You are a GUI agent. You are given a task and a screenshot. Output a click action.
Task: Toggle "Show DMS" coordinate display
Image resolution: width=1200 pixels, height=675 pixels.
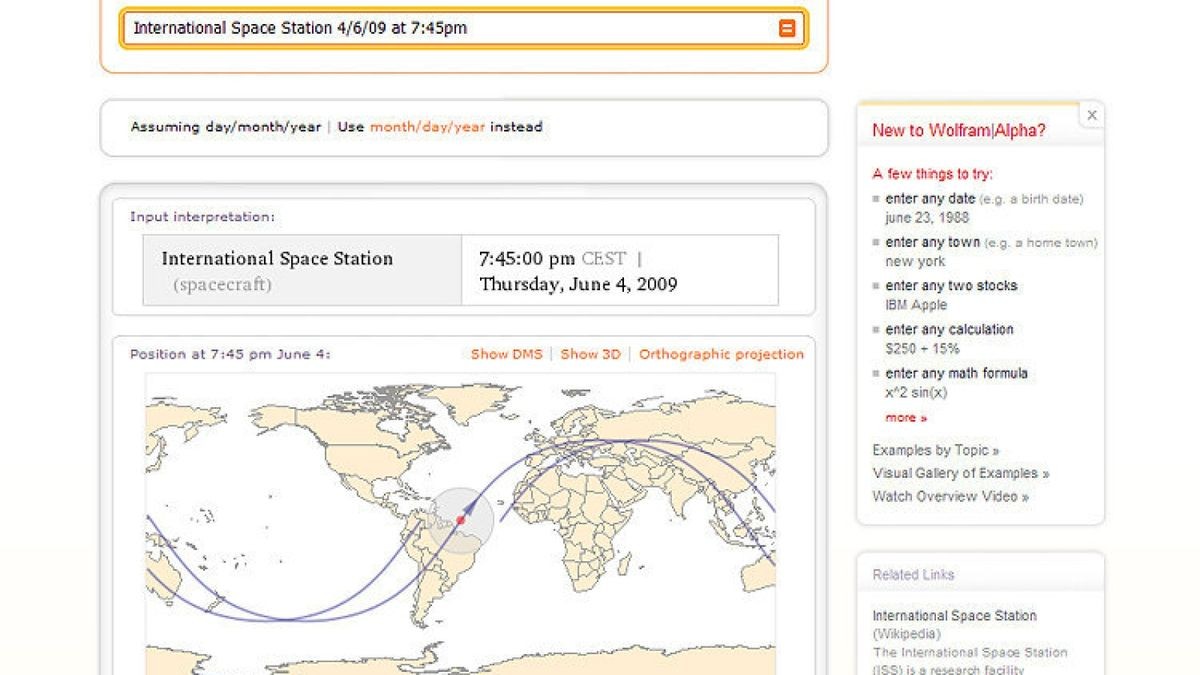(505, 354)
